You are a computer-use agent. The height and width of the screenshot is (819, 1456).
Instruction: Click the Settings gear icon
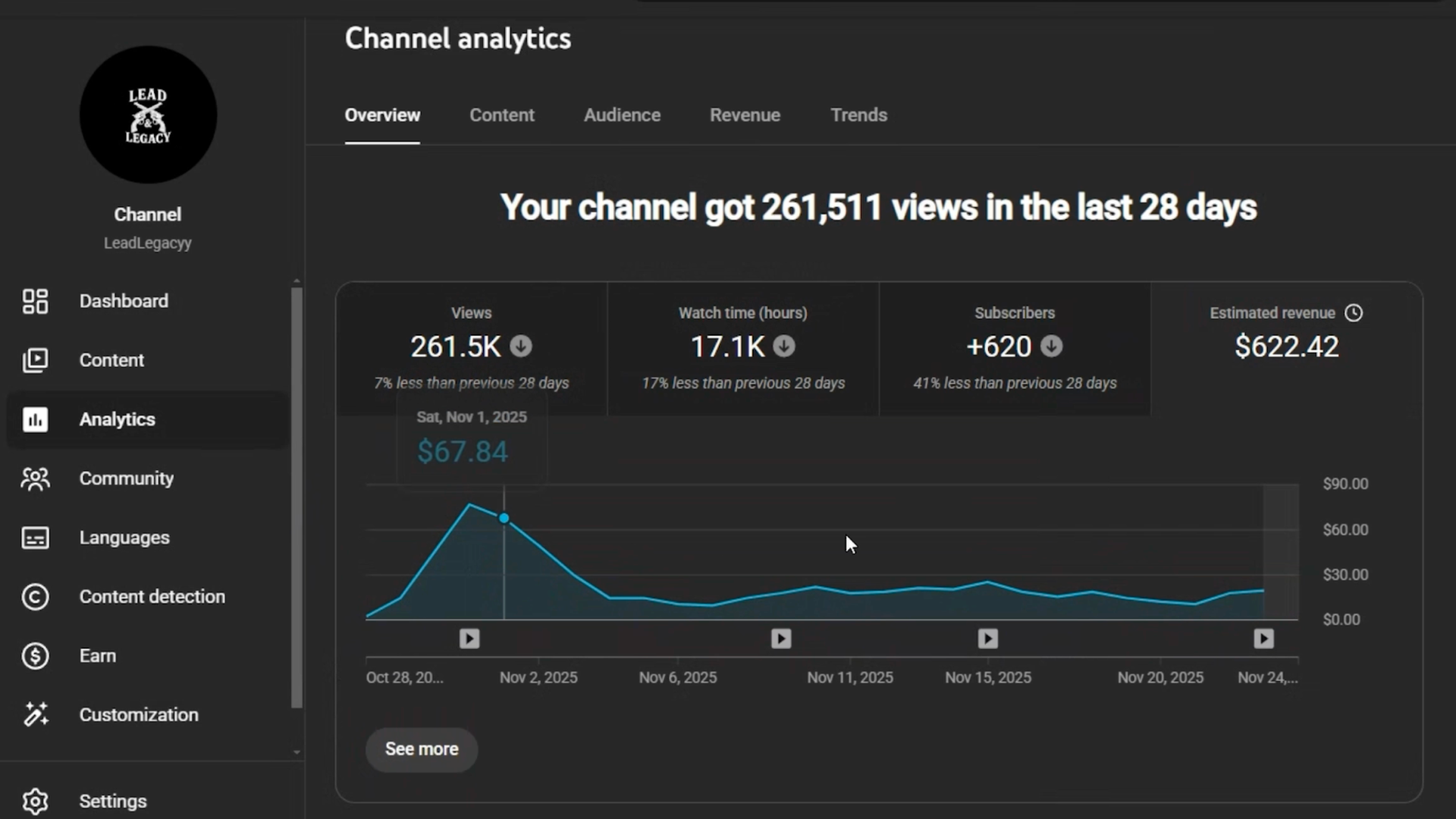pos(35,801)
